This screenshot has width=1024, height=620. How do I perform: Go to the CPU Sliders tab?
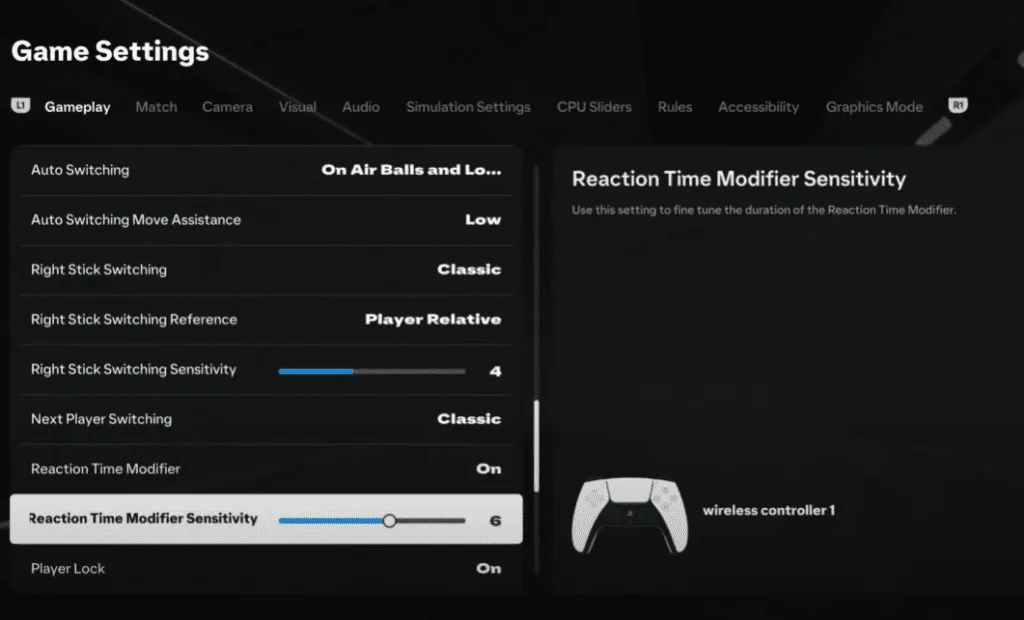tap(594, 107)
